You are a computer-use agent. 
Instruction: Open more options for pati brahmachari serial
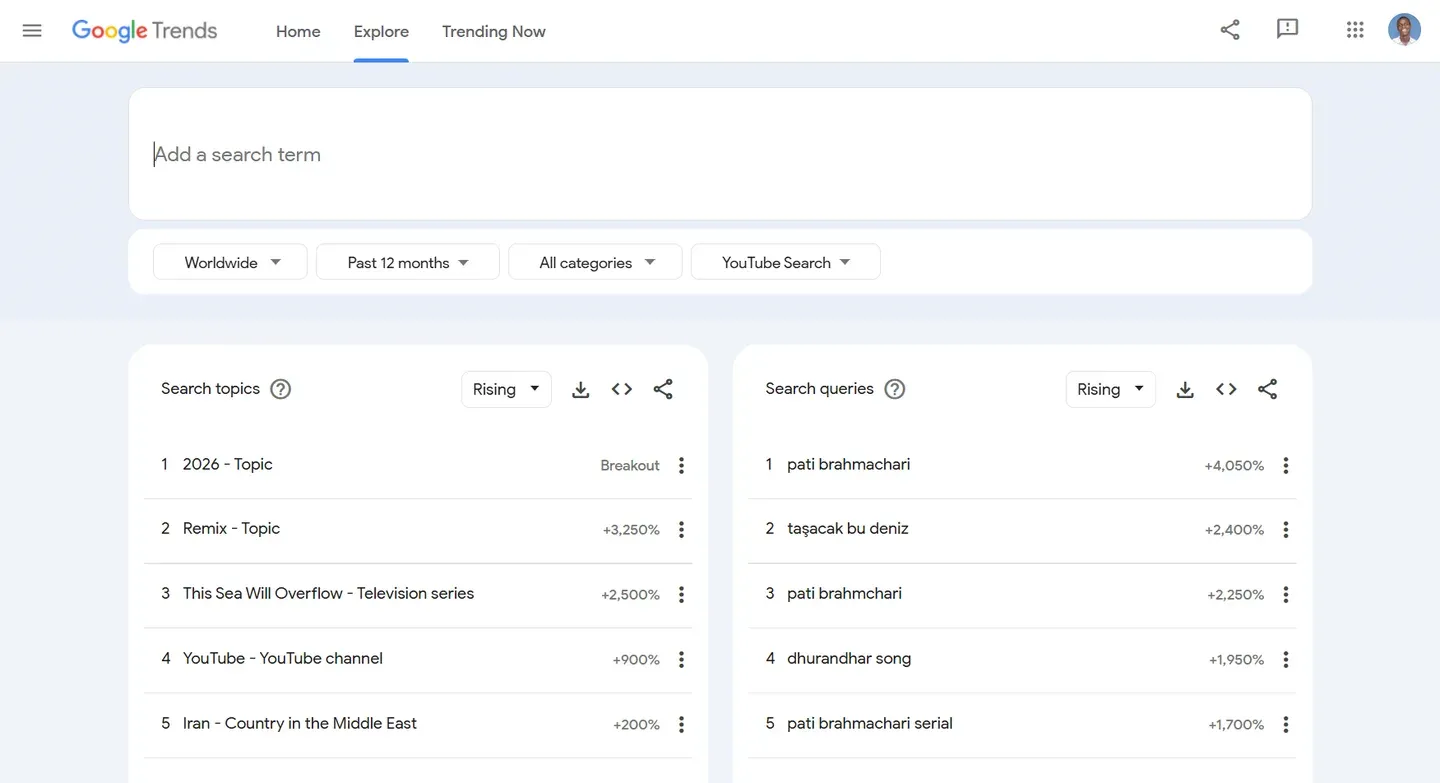tap(1286, 725)
